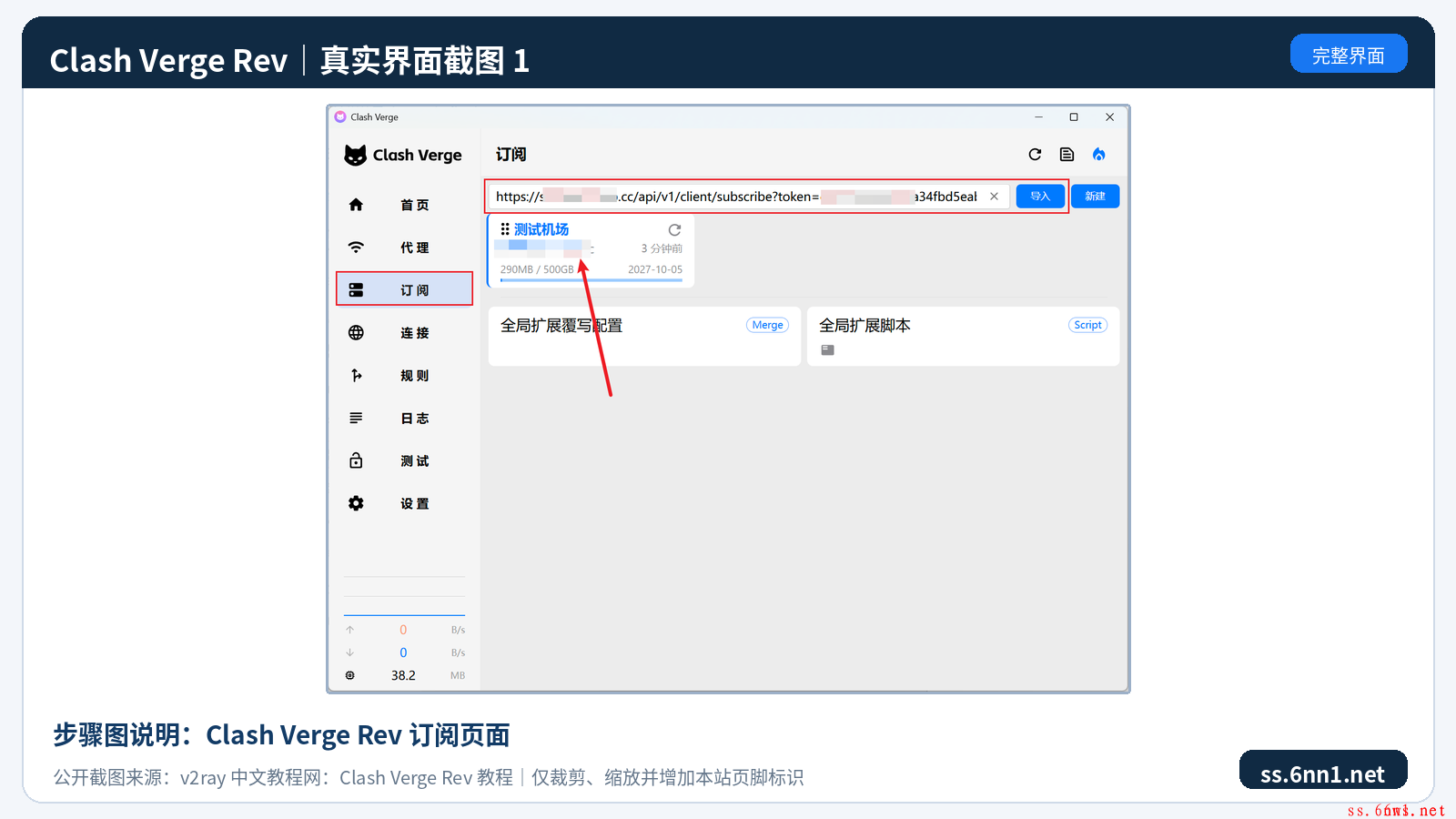
Task: Open the 全局扩展覆写配置 card
Action: [644, 337]
